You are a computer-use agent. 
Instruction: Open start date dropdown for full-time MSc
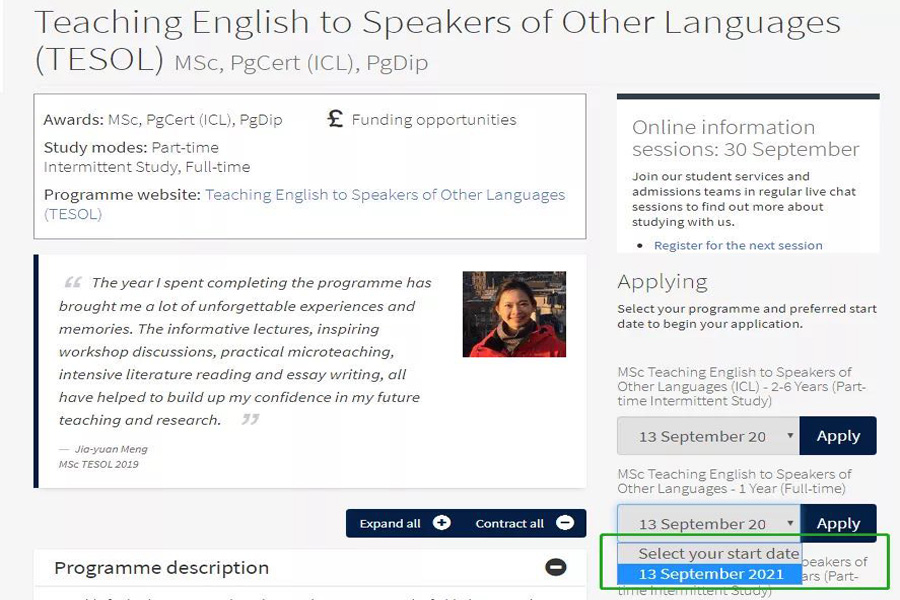[x=708, y=523]
